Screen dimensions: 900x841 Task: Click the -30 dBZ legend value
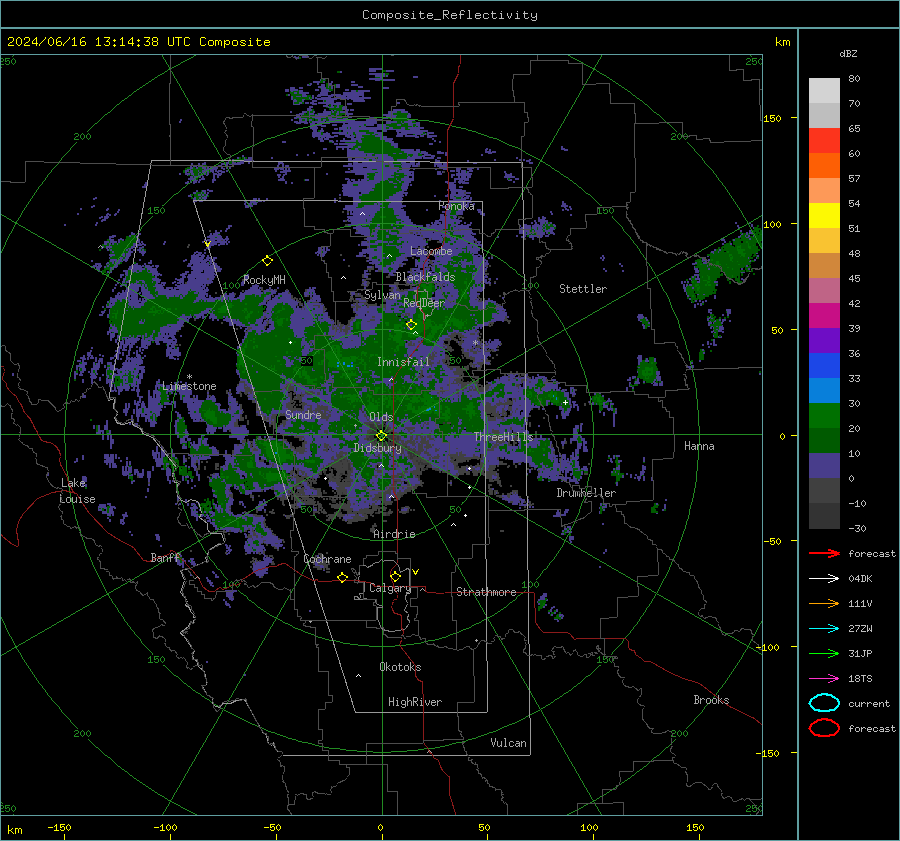(x=857, y=528)
